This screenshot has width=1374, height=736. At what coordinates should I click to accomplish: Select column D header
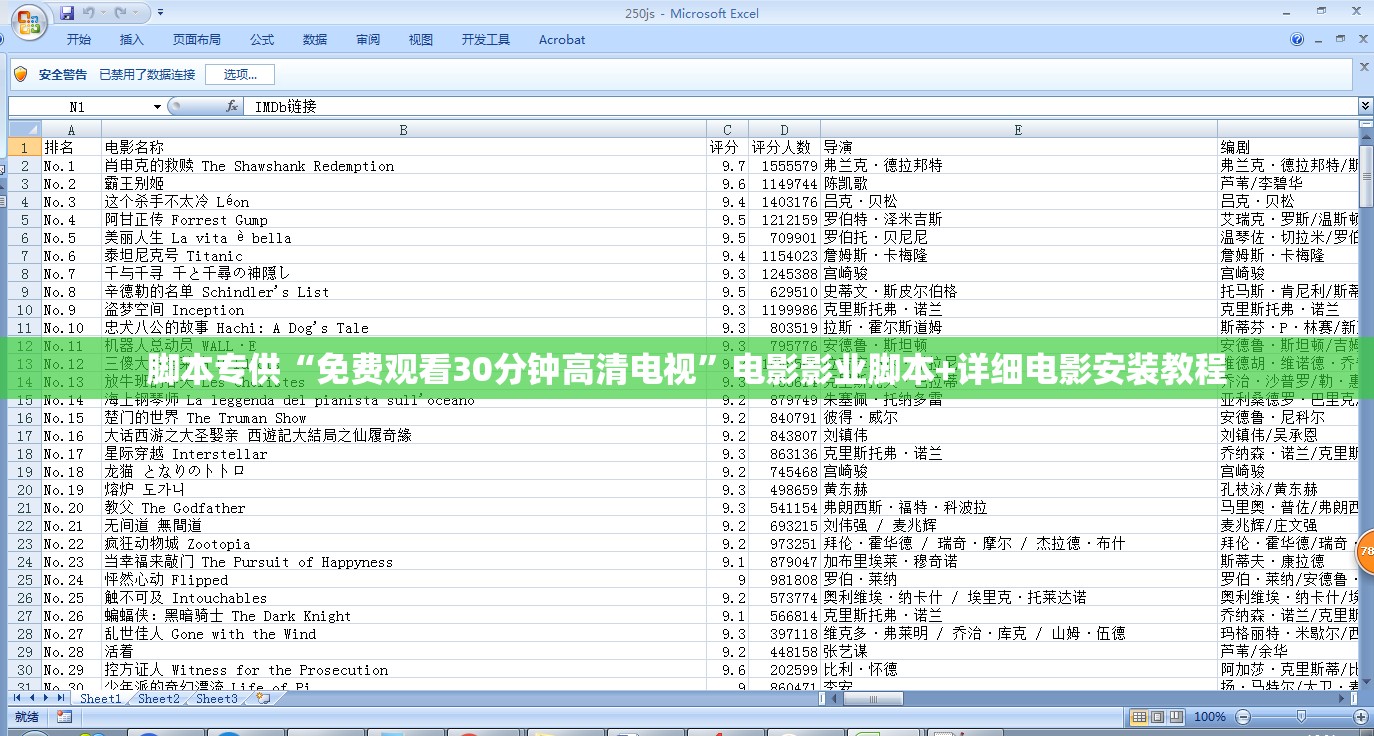click(785, 129)
